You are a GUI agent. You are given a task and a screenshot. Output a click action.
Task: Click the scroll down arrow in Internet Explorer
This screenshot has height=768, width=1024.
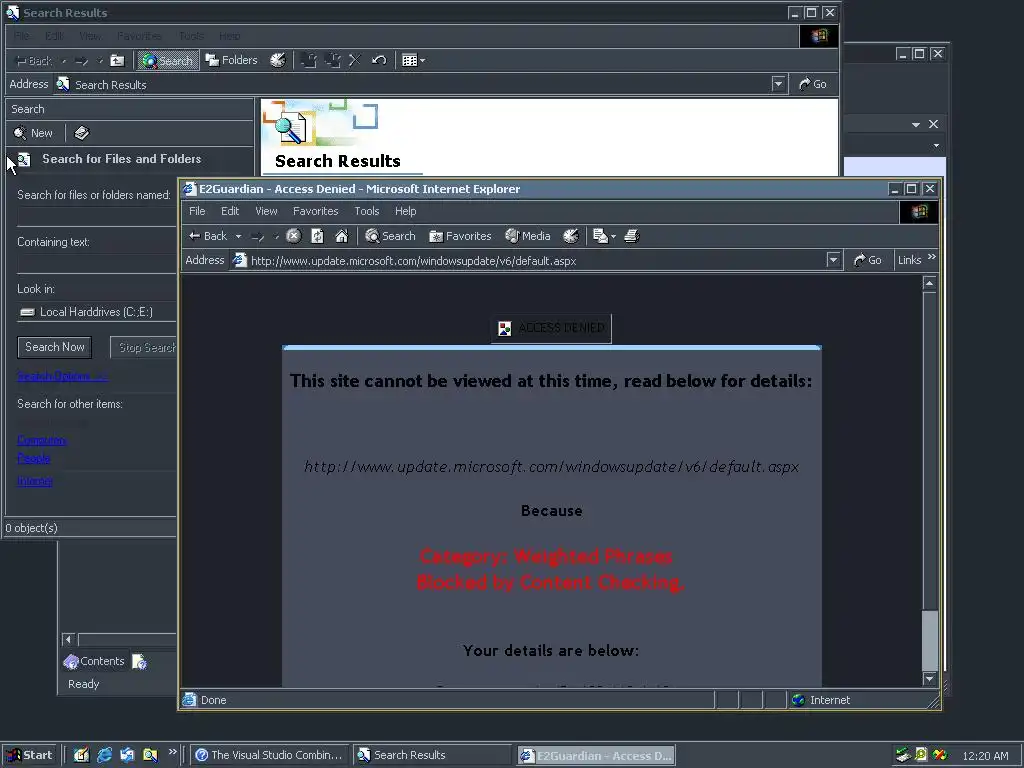coord(929,679)
